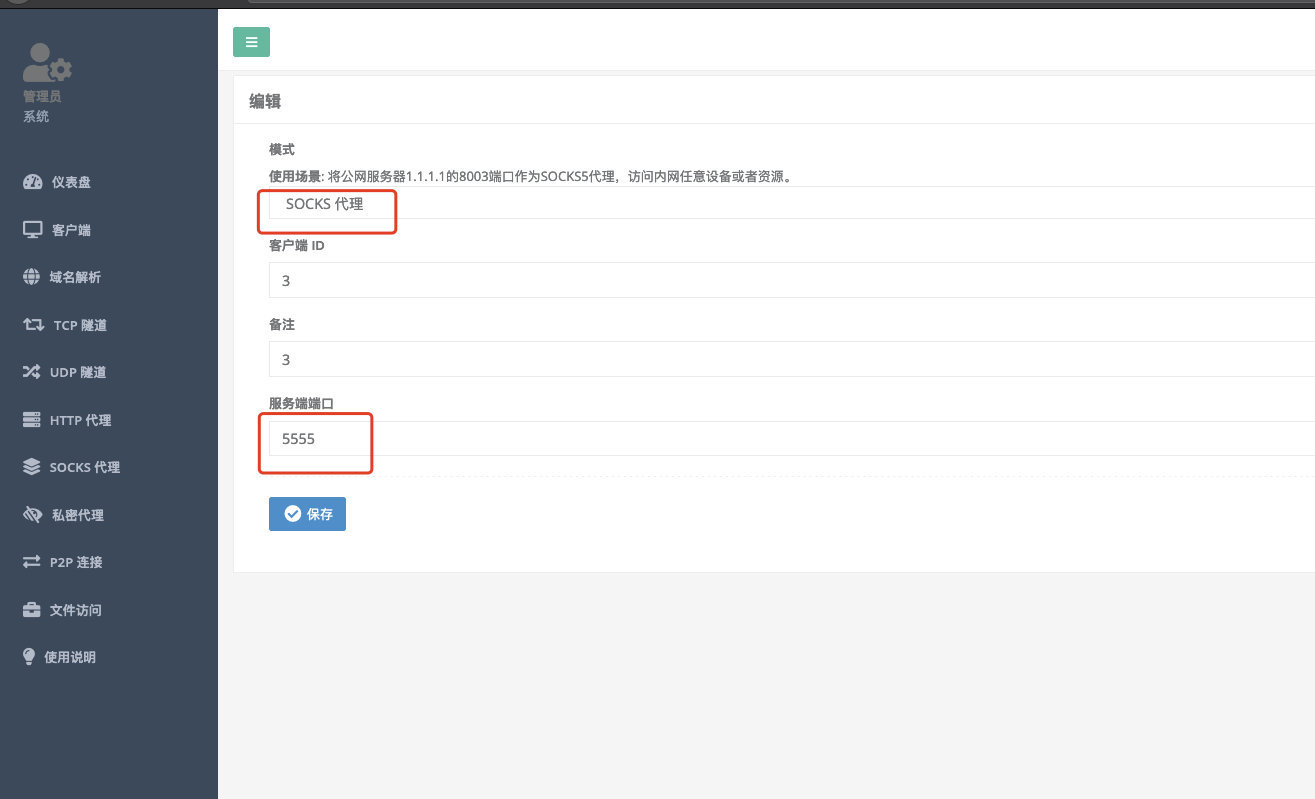Click the crossed-eye icon beside 私密代理
The height and width of the screenshot is (799, 1315).
[x=32, y=515]
